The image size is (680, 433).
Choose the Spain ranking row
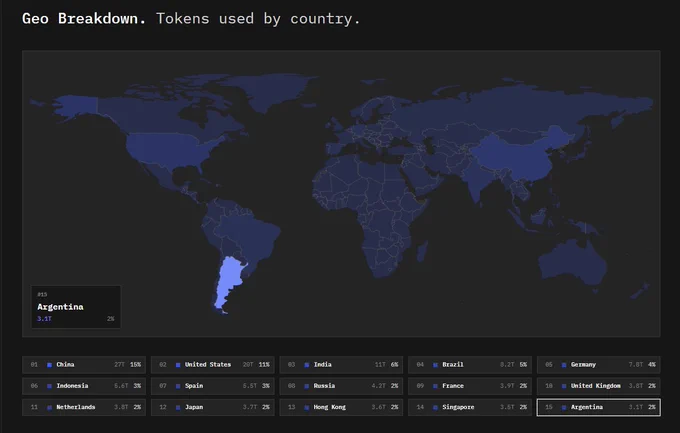(212, 386)
